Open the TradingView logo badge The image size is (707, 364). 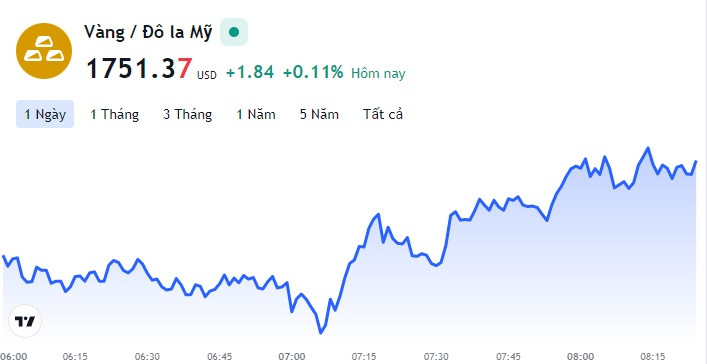[25, 322]
